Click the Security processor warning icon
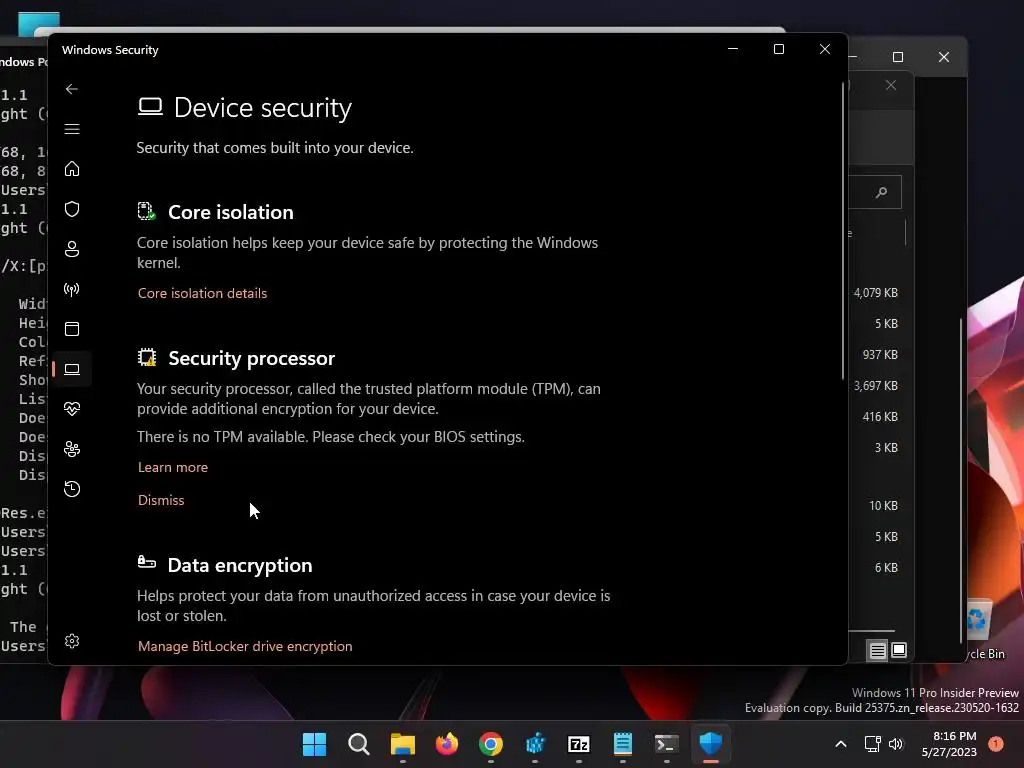The image size is (1024, 768). [x=147, y=357]
